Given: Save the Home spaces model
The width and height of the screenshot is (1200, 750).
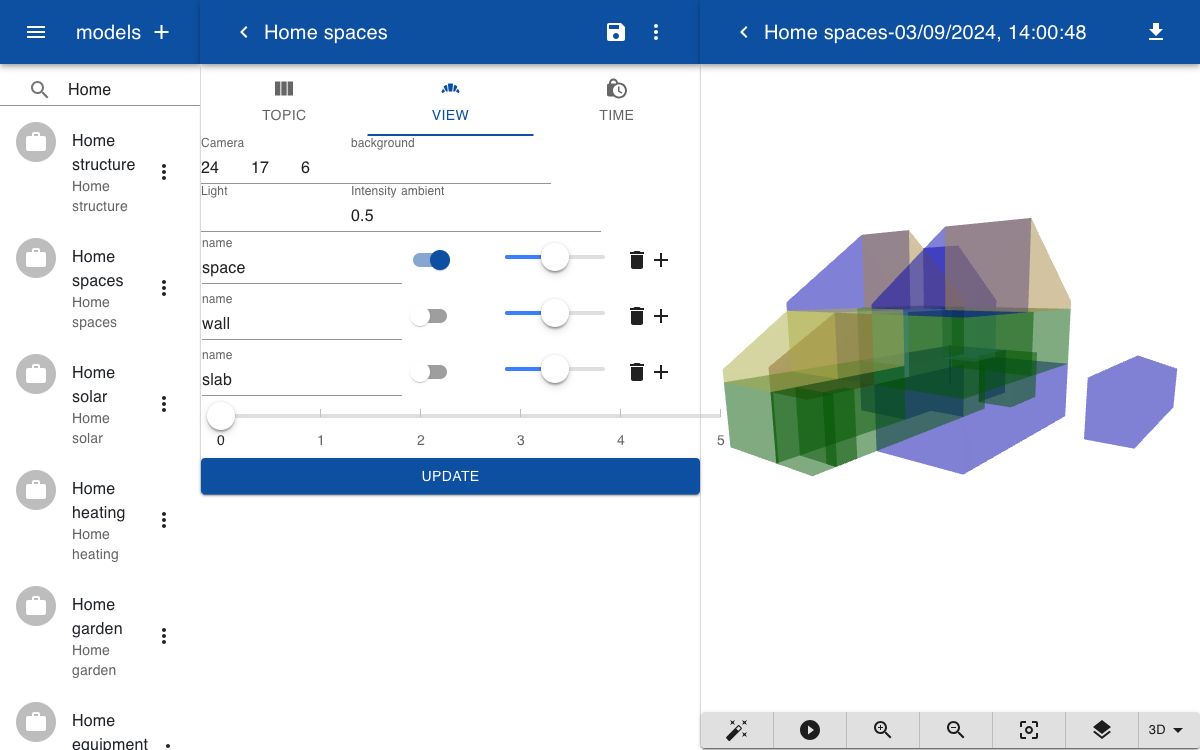Looking at the screenshot, I should [616, 32].
